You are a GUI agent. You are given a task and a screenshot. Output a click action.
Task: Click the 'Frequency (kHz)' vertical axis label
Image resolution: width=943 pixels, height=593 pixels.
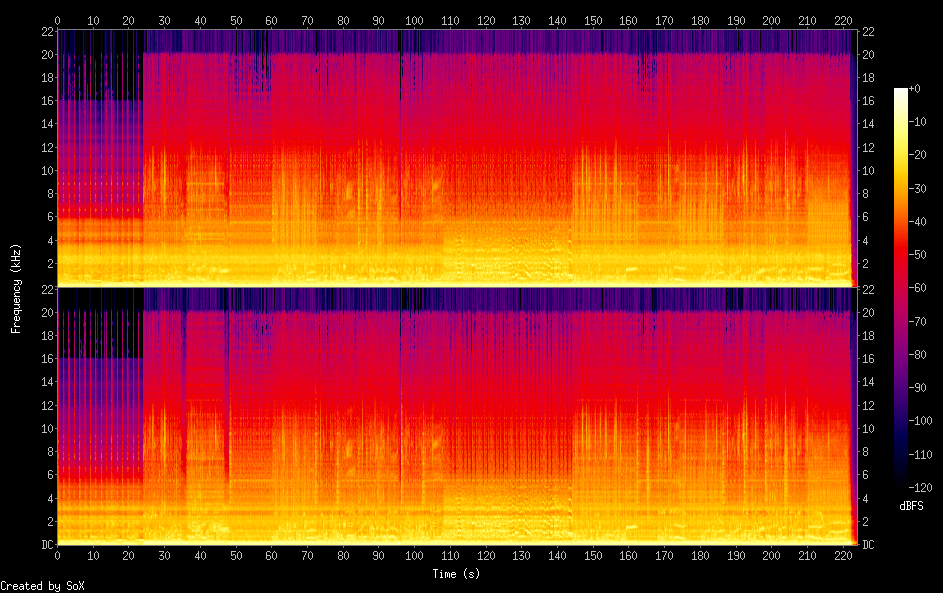pyautogui.click(x=16, y=288)
